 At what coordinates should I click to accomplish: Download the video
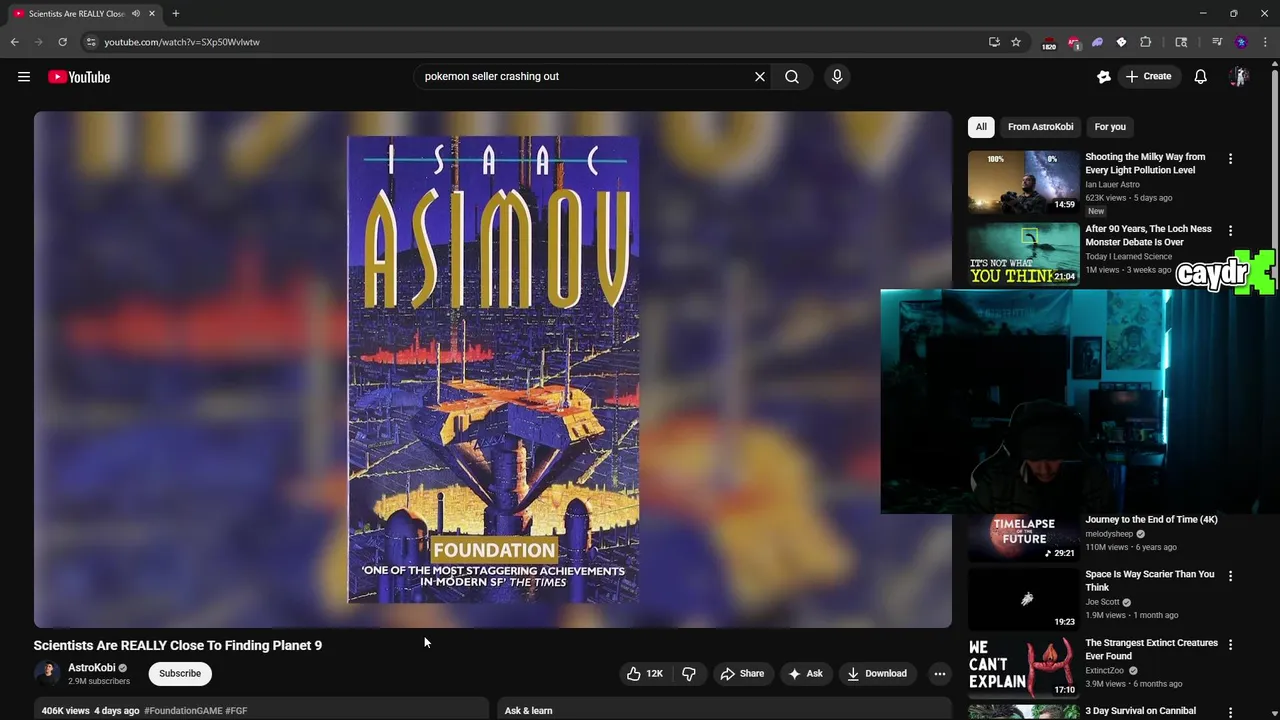tap(877, 674)
